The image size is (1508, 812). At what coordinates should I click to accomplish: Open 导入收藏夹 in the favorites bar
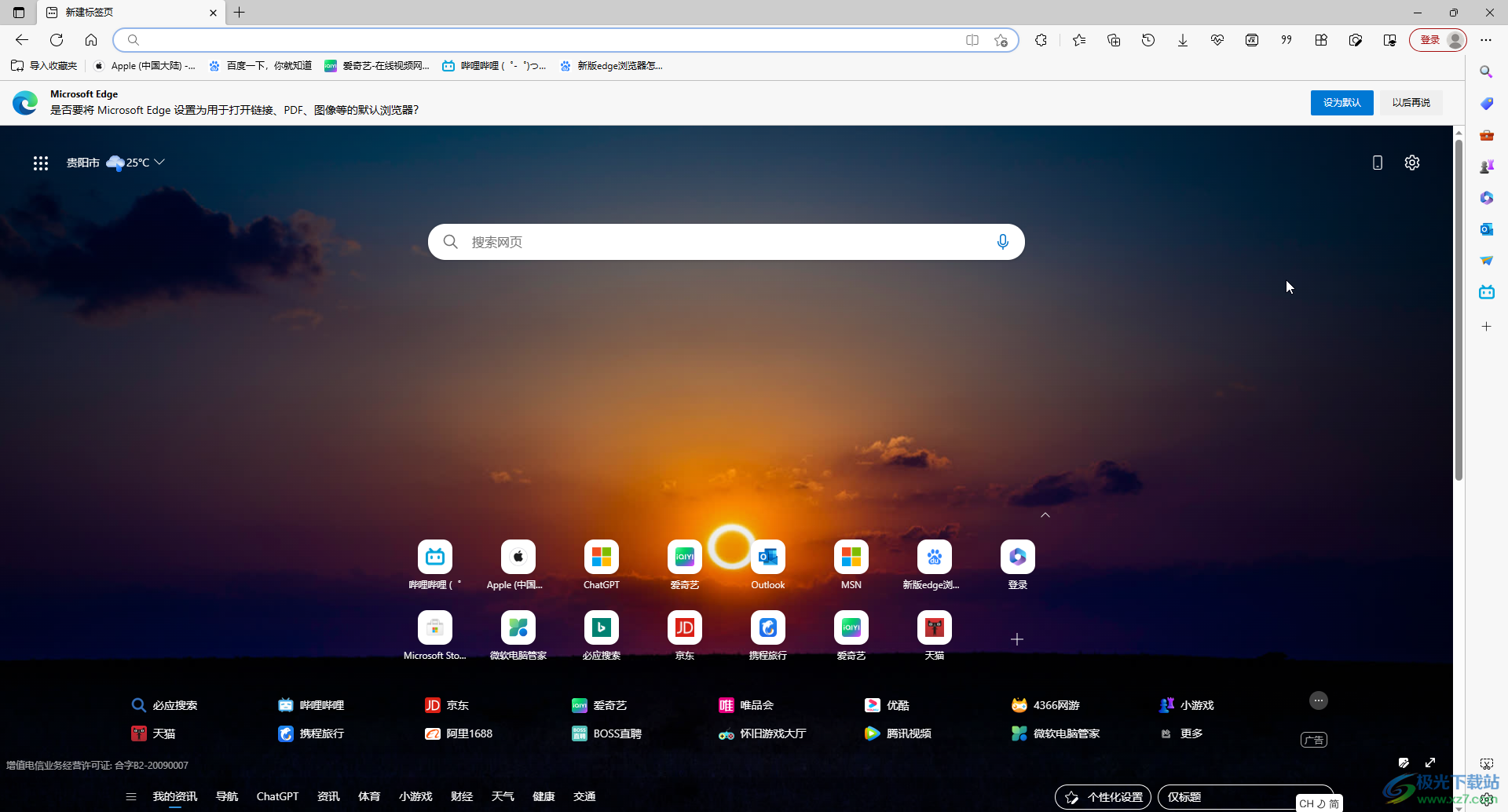(x=45, y=66)
